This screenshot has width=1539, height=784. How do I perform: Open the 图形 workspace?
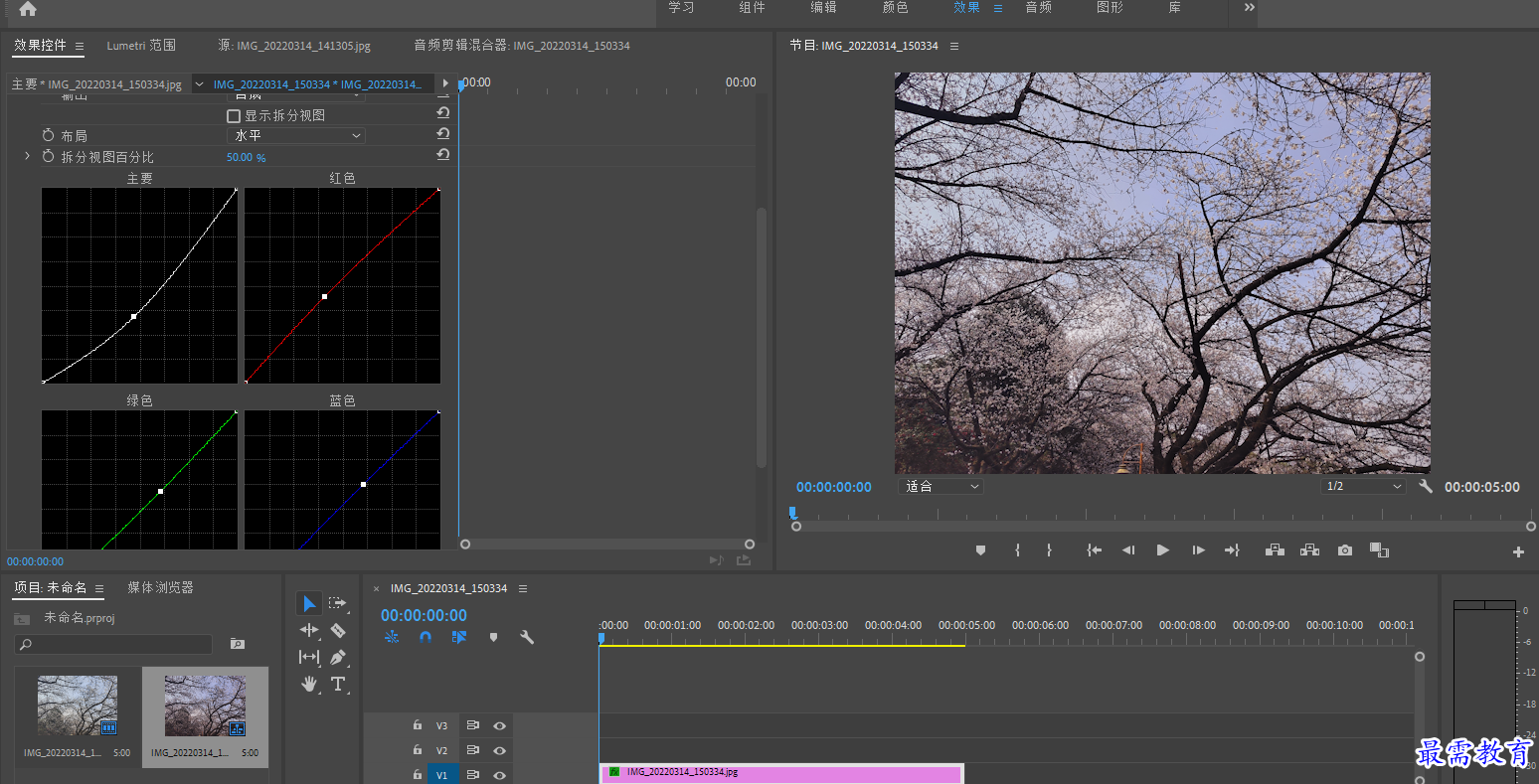(x=1110, y=8)
